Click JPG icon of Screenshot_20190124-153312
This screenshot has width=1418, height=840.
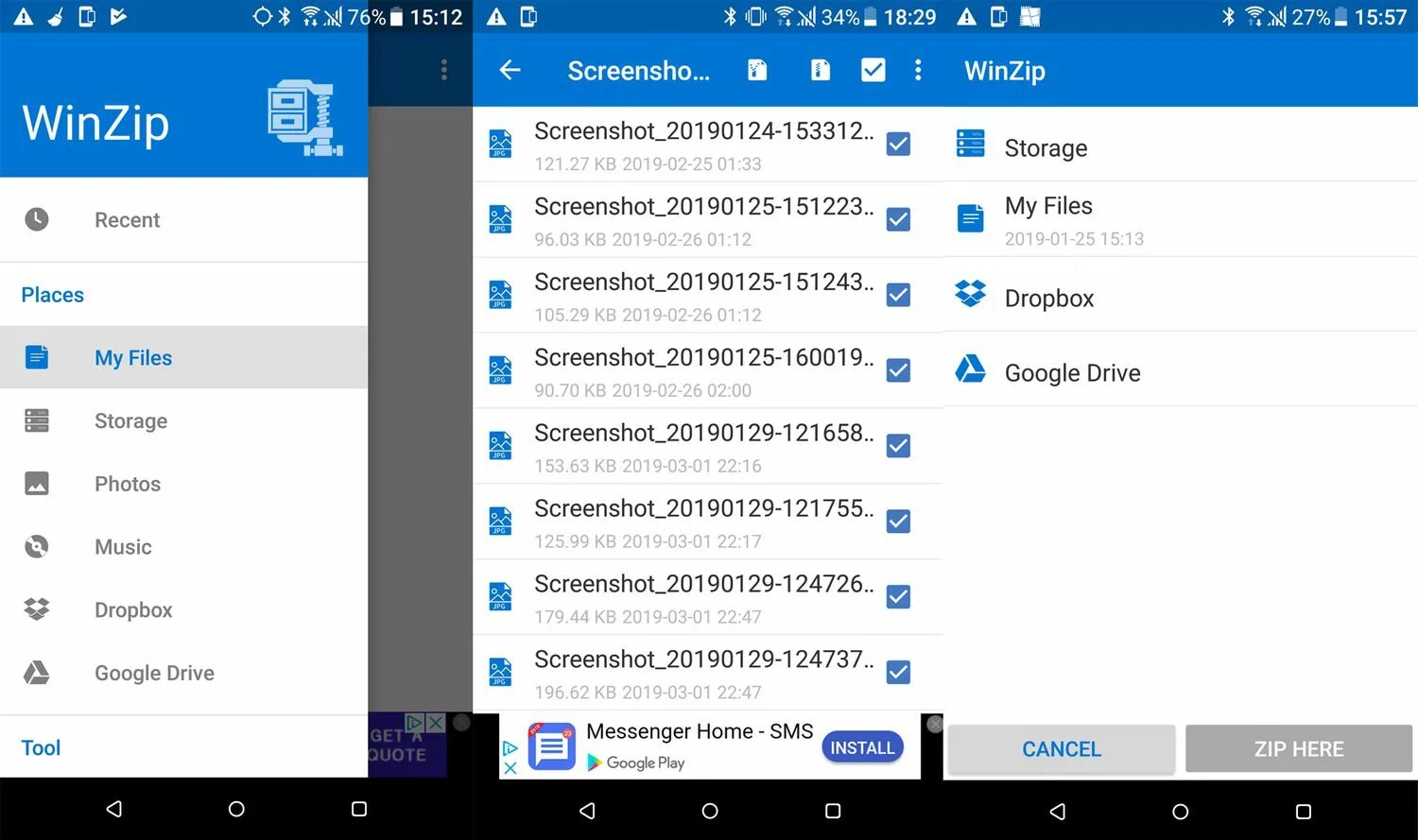[x=500, y=144]
